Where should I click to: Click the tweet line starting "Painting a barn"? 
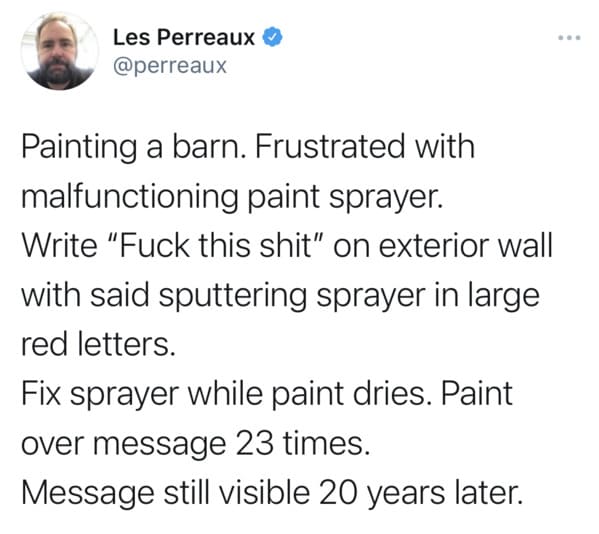(x=248, y=146)
